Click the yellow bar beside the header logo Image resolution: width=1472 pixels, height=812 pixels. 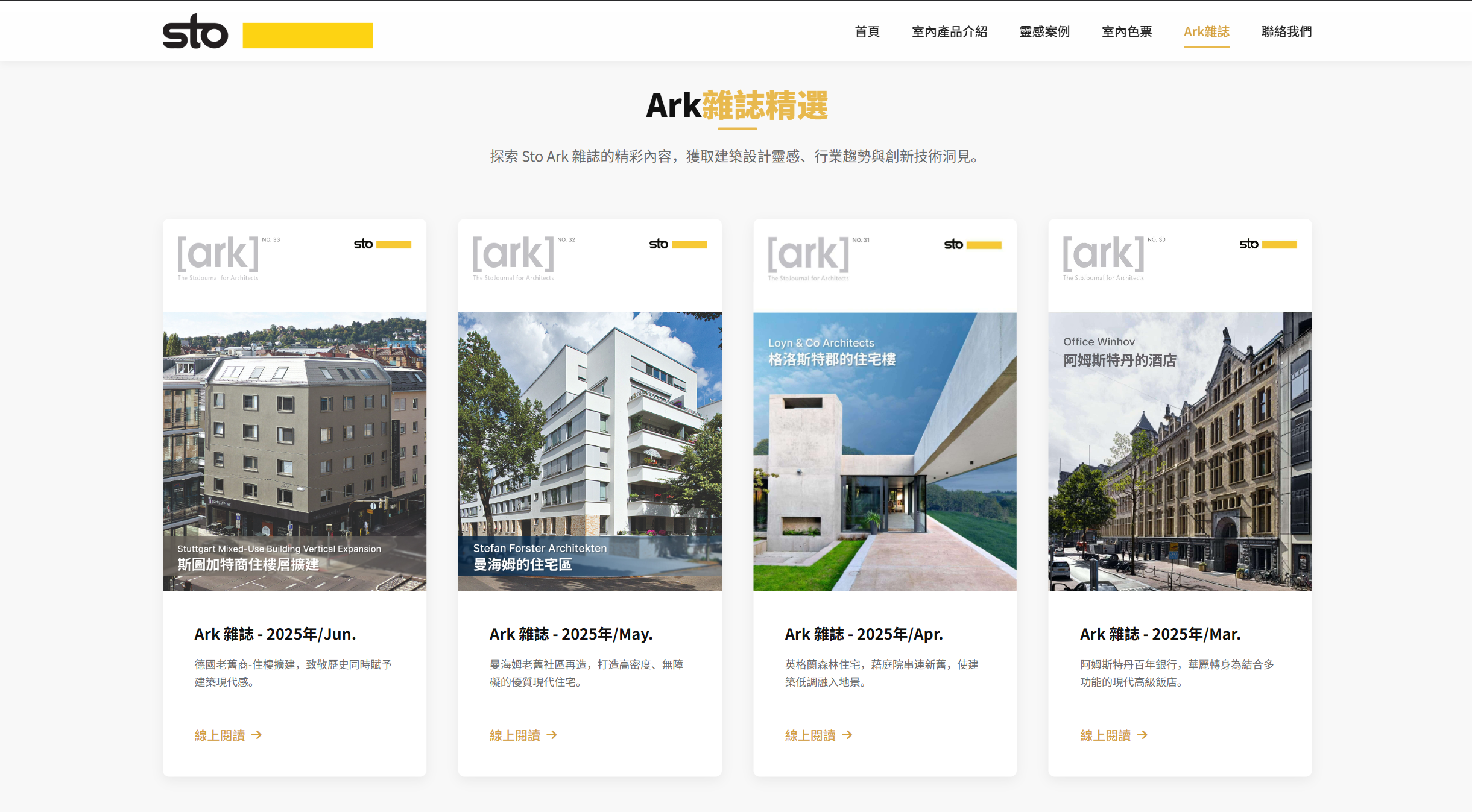(308, 35)
